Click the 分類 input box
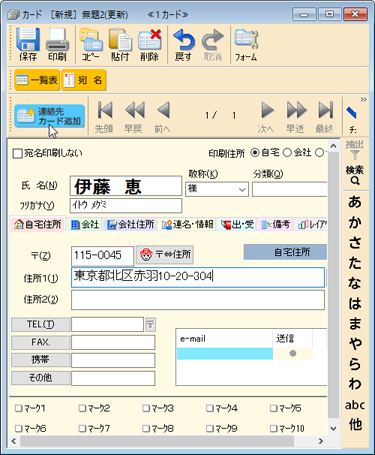375x455 pixels. click(289, 189)
